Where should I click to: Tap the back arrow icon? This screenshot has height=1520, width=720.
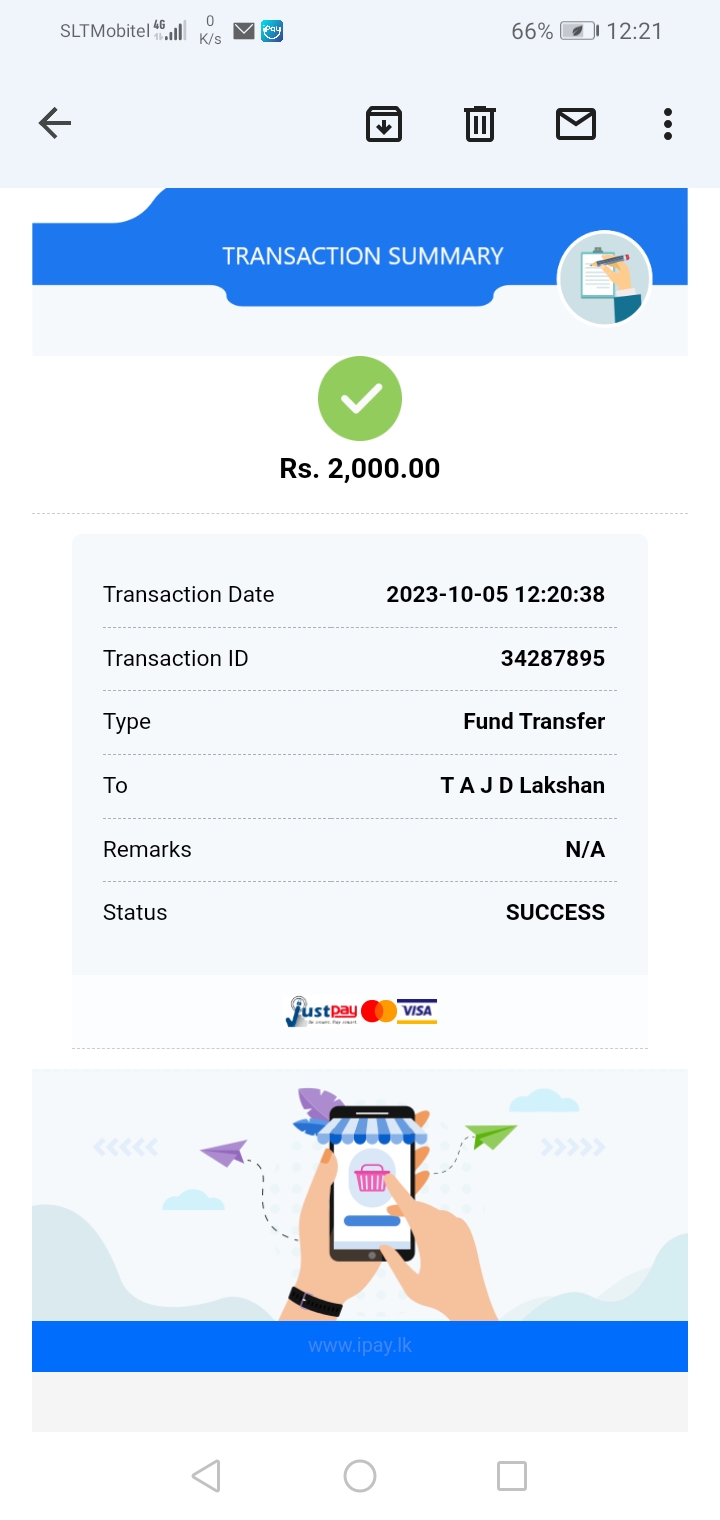coord(55,124)
